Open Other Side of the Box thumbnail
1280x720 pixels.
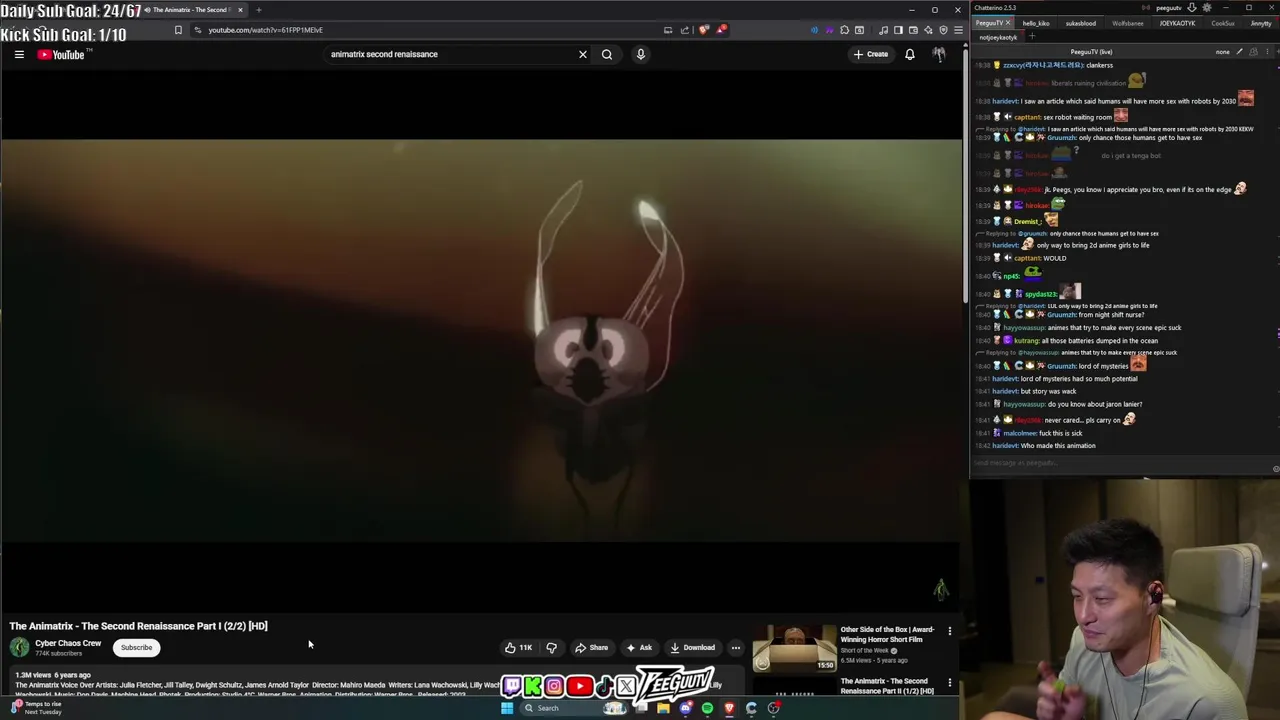point(794,647)
